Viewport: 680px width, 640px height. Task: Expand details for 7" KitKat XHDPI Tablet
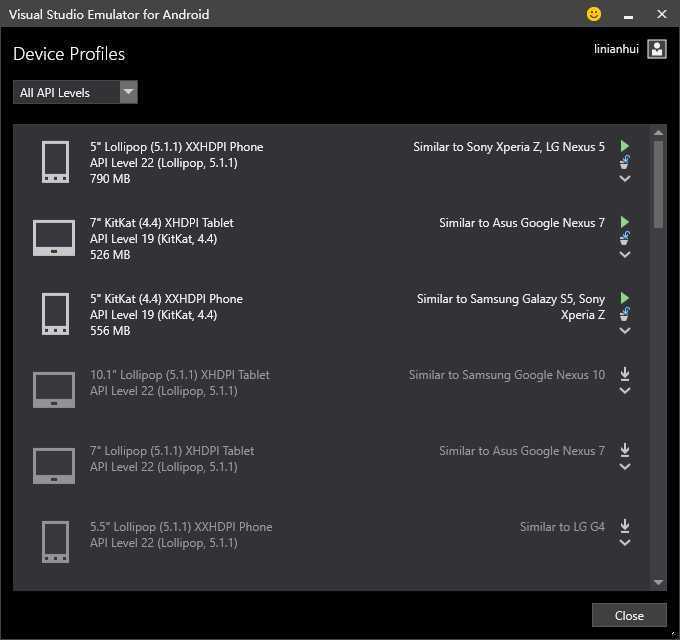tap(625, 255)
